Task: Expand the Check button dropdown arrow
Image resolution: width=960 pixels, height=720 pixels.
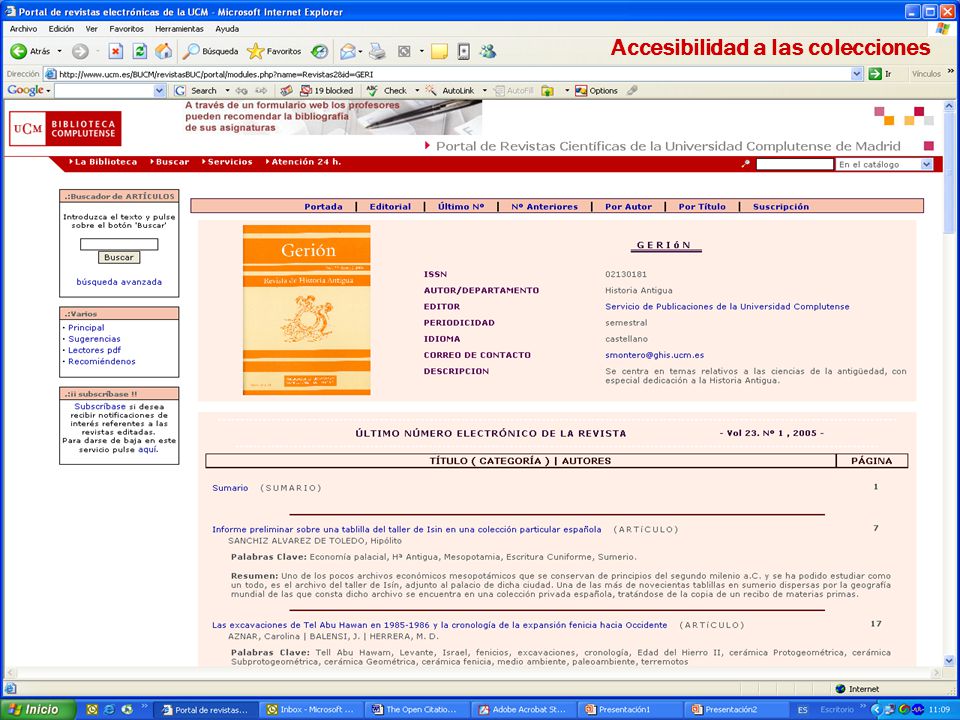Action: 418,91
